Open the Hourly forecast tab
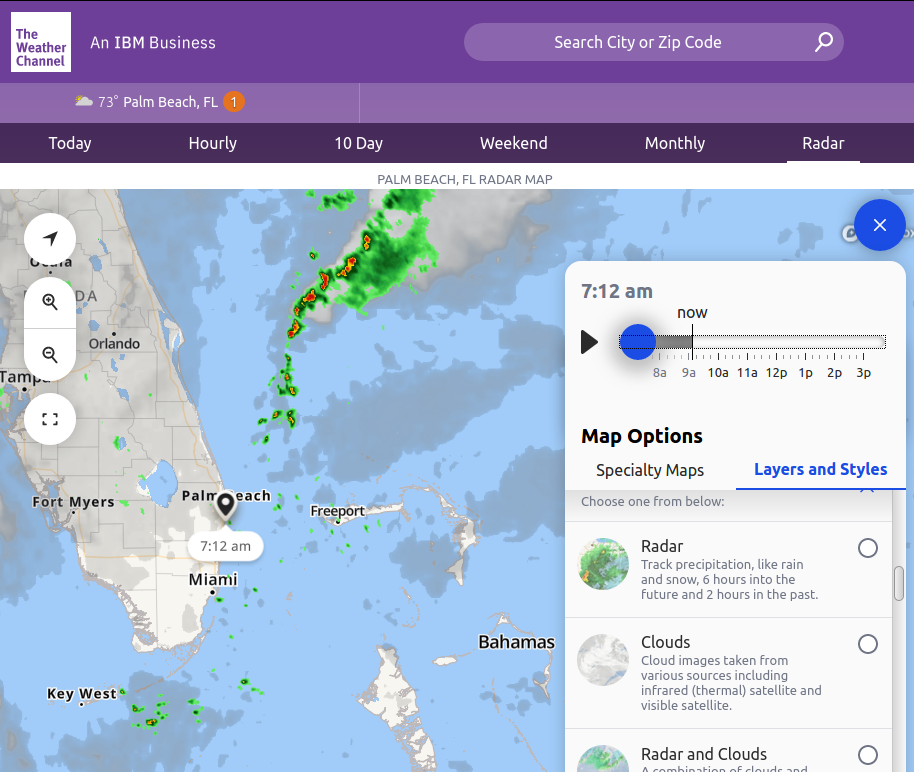914x772 pixels. coord(213,143)
